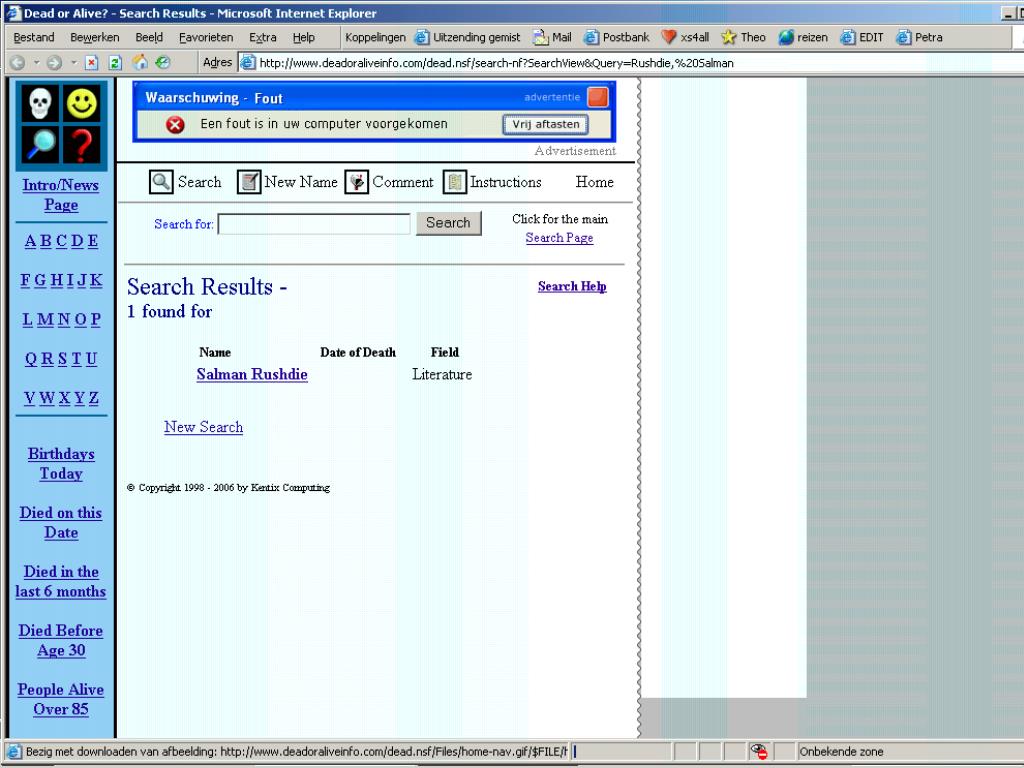
Task: Open the Theo star favorite
Action: [743, 37]
